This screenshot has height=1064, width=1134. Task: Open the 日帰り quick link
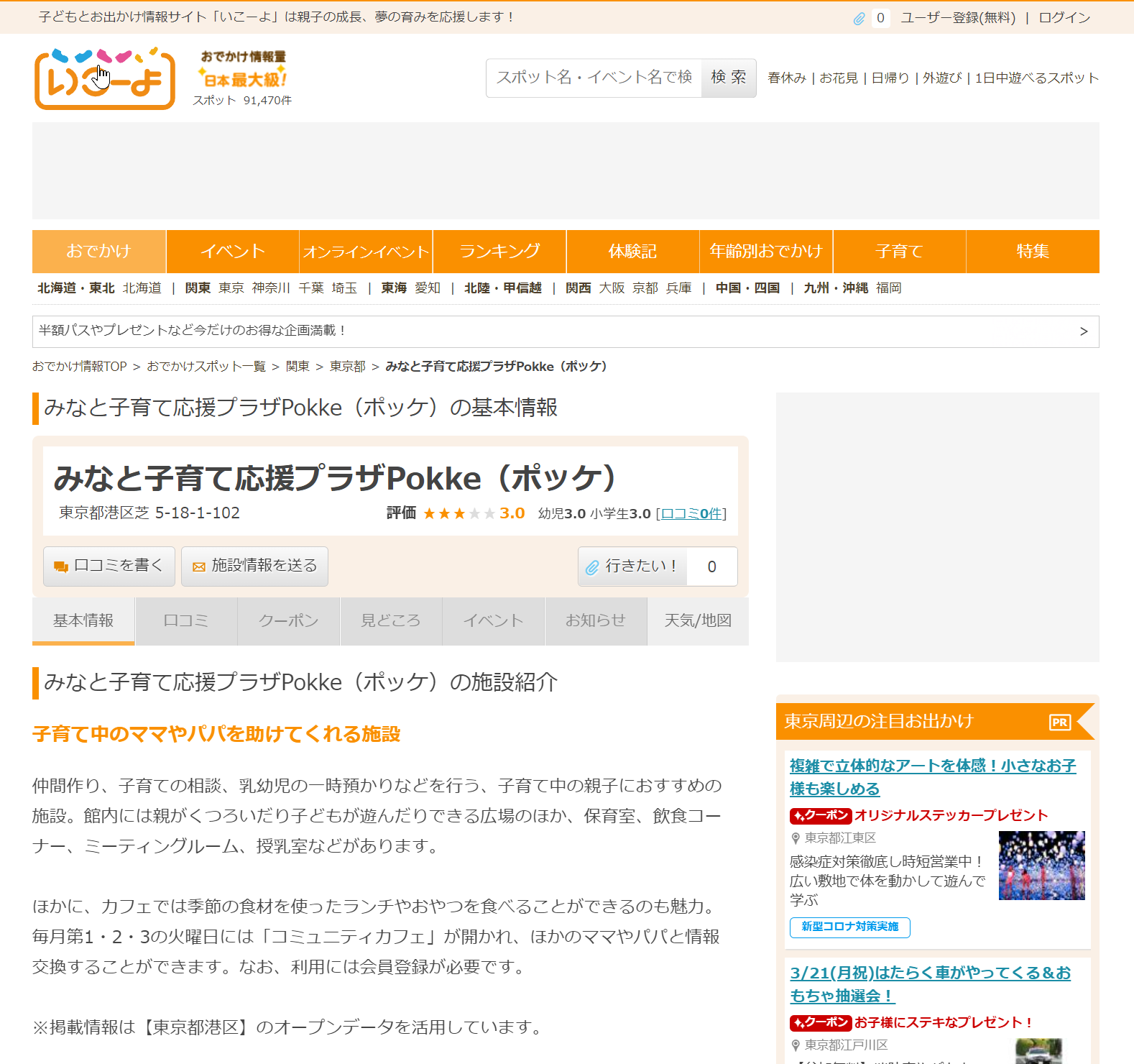click(890, 78)
